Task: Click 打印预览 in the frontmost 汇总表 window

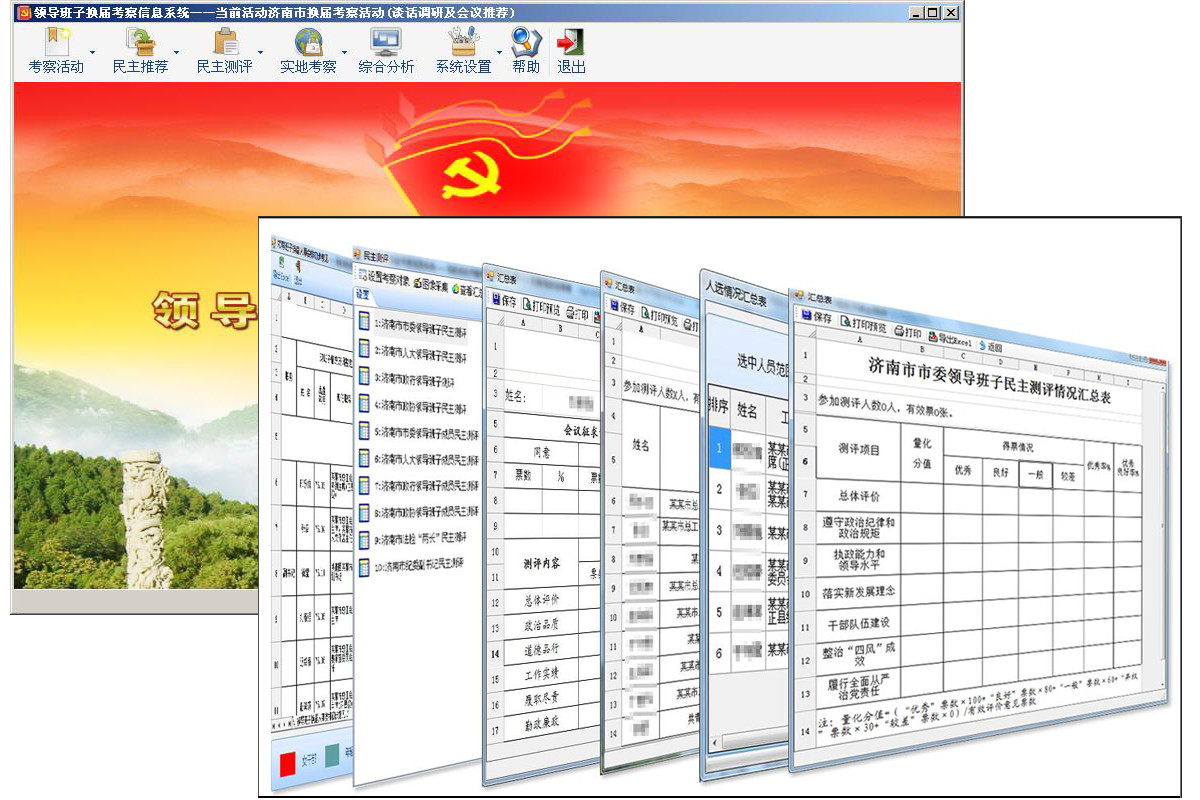Action: [x=864, y=325]
